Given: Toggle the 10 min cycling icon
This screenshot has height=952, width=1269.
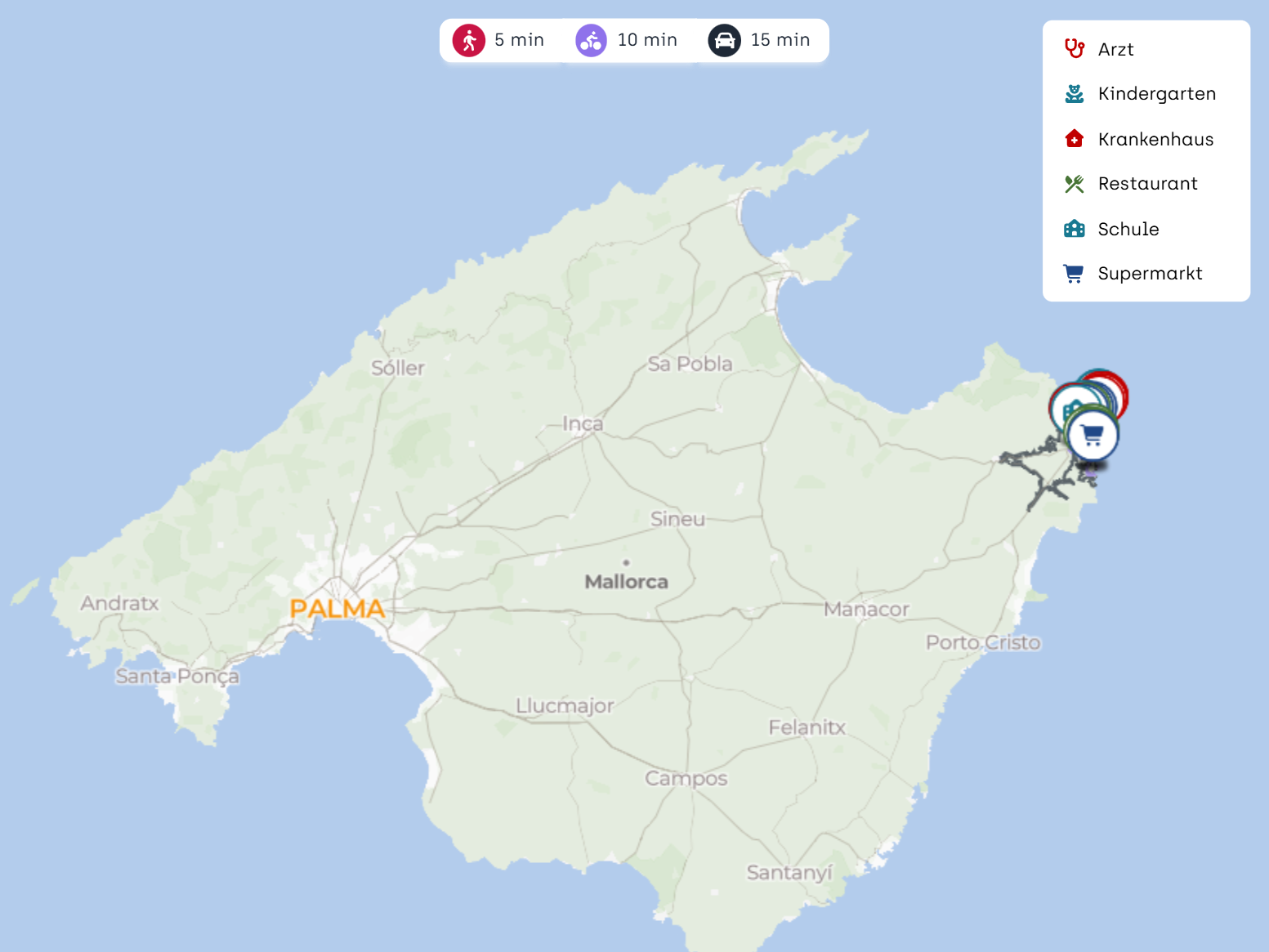Looking at the screenshot, I should (591, 40).
